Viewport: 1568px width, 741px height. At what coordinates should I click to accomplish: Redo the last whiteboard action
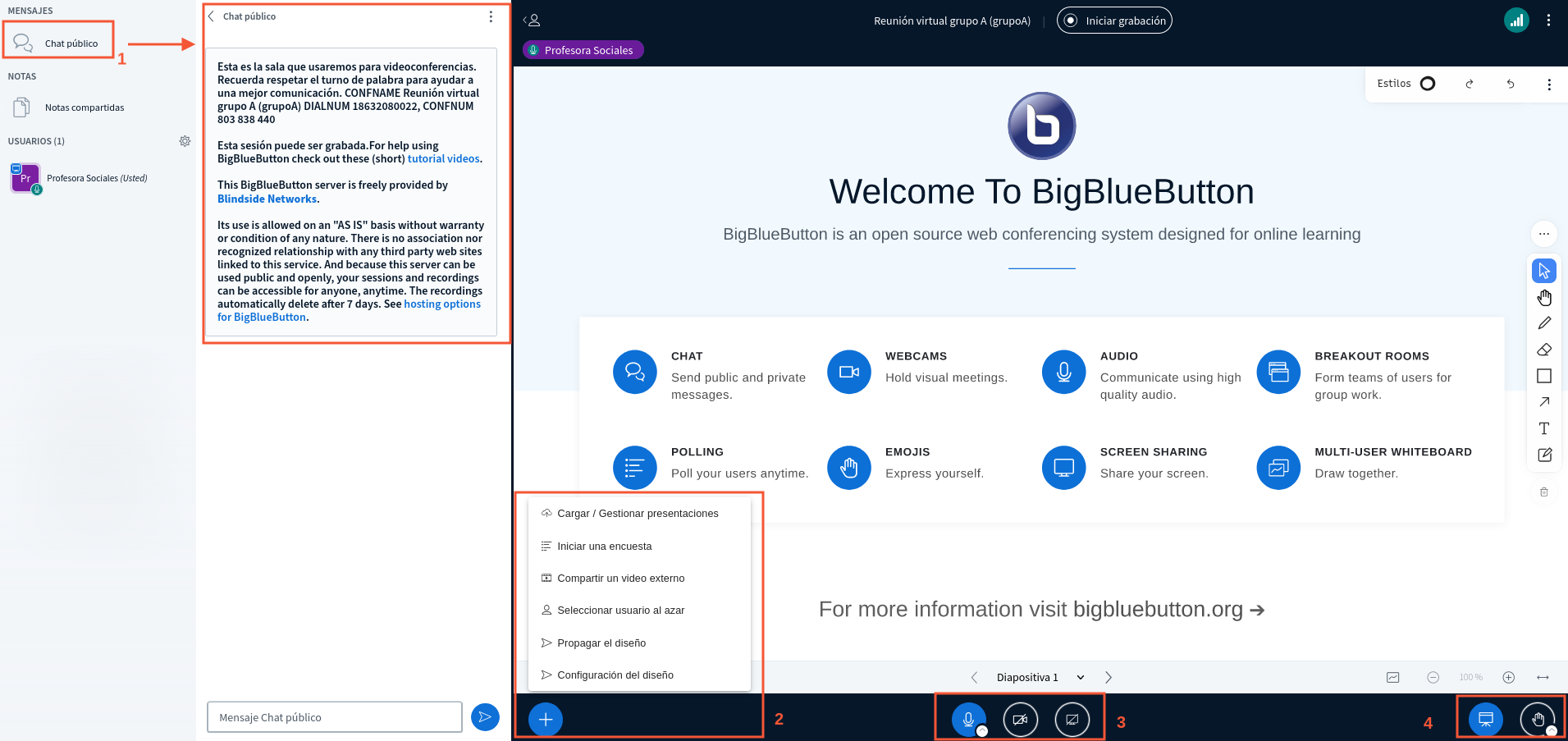(1470, 84)
